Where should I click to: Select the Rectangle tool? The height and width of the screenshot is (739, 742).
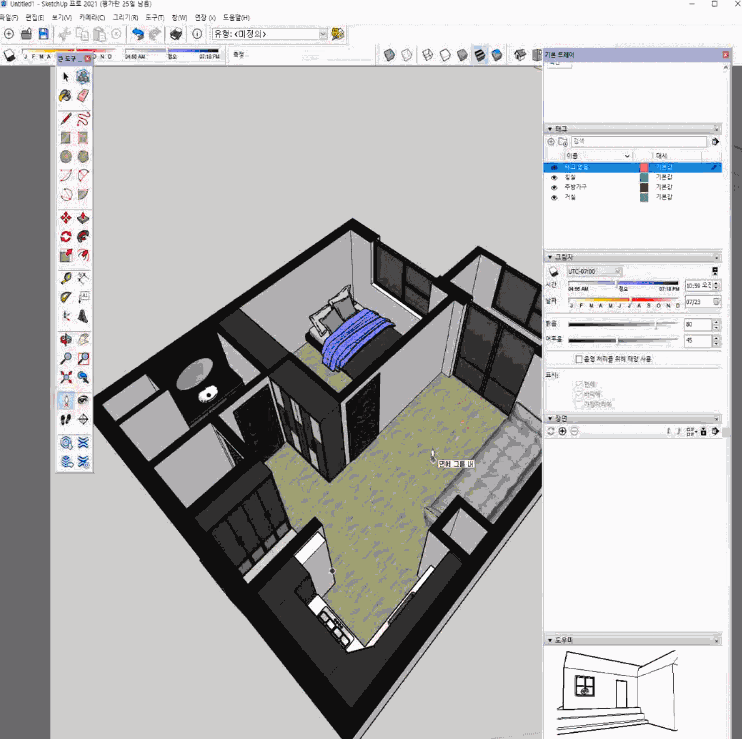[66, 138]
